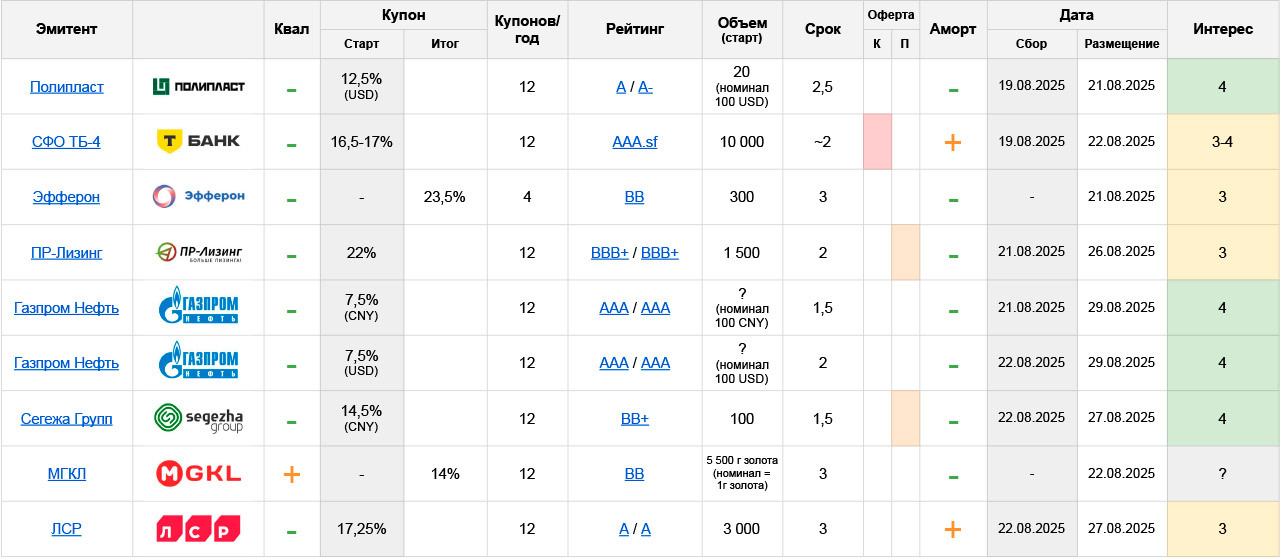Click the Эмитент column header

click(66, 29)
